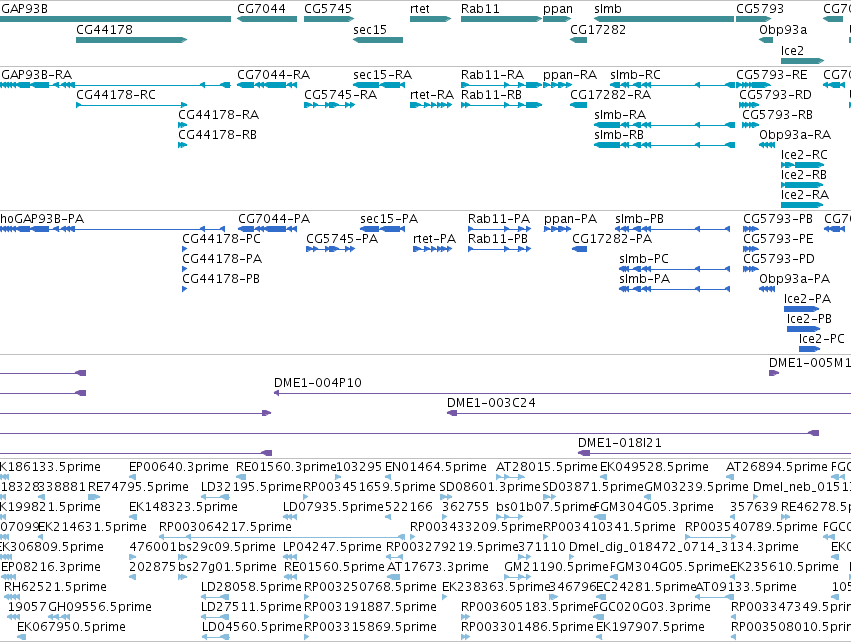
Task: Click protein label Obp93a-PA
Action: (x=795, y=278)
